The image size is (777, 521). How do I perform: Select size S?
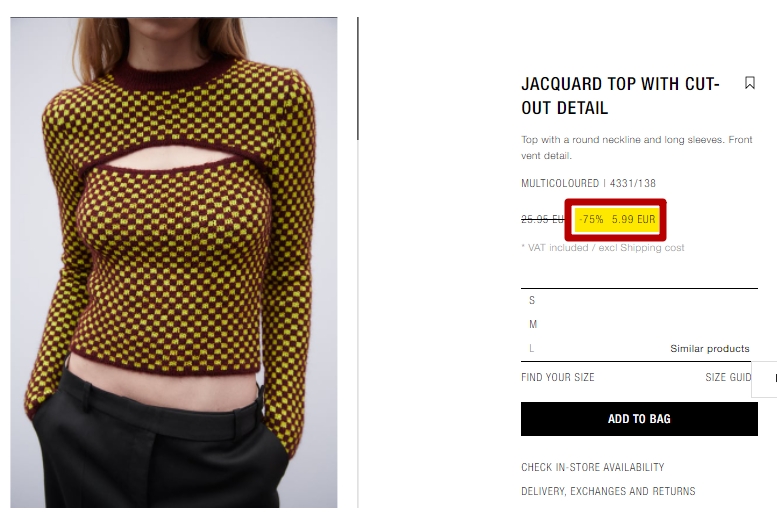point(639,300)
